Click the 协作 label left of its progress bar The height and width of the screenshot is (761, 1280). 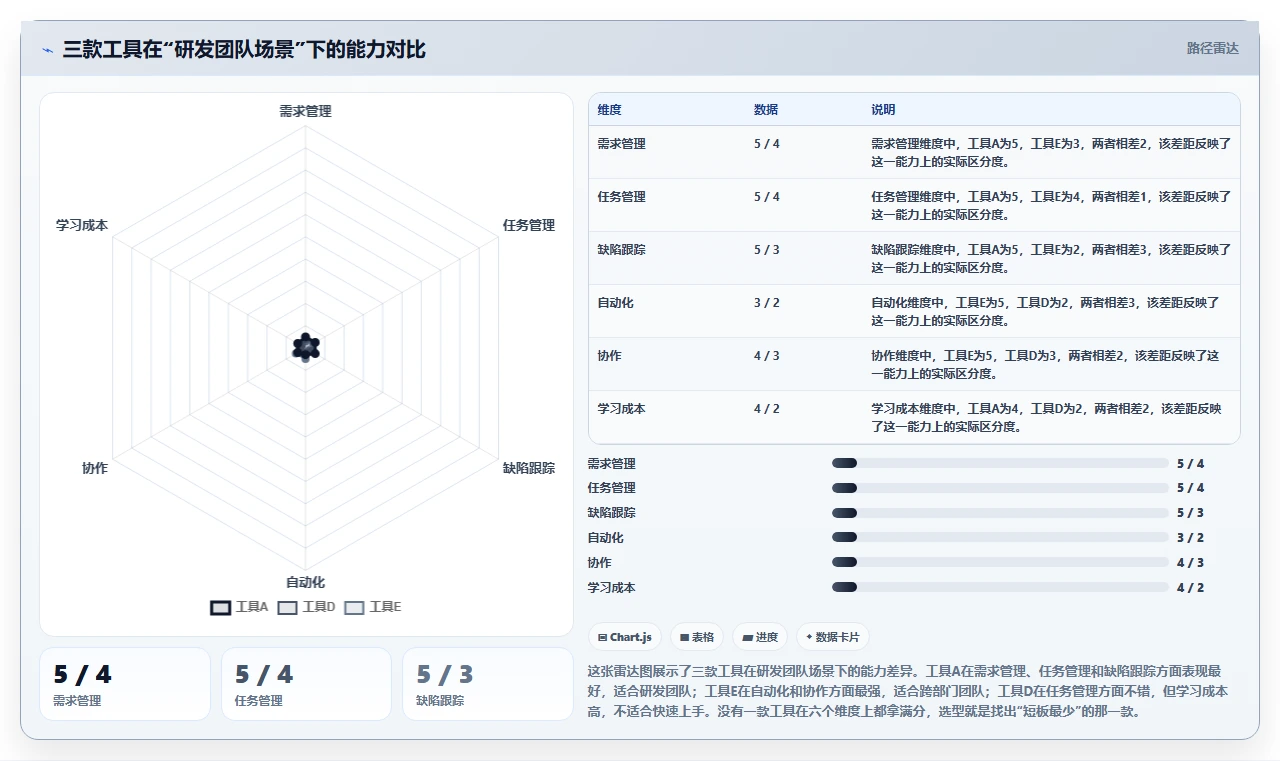pyautogui.click(x=599, y=562)
